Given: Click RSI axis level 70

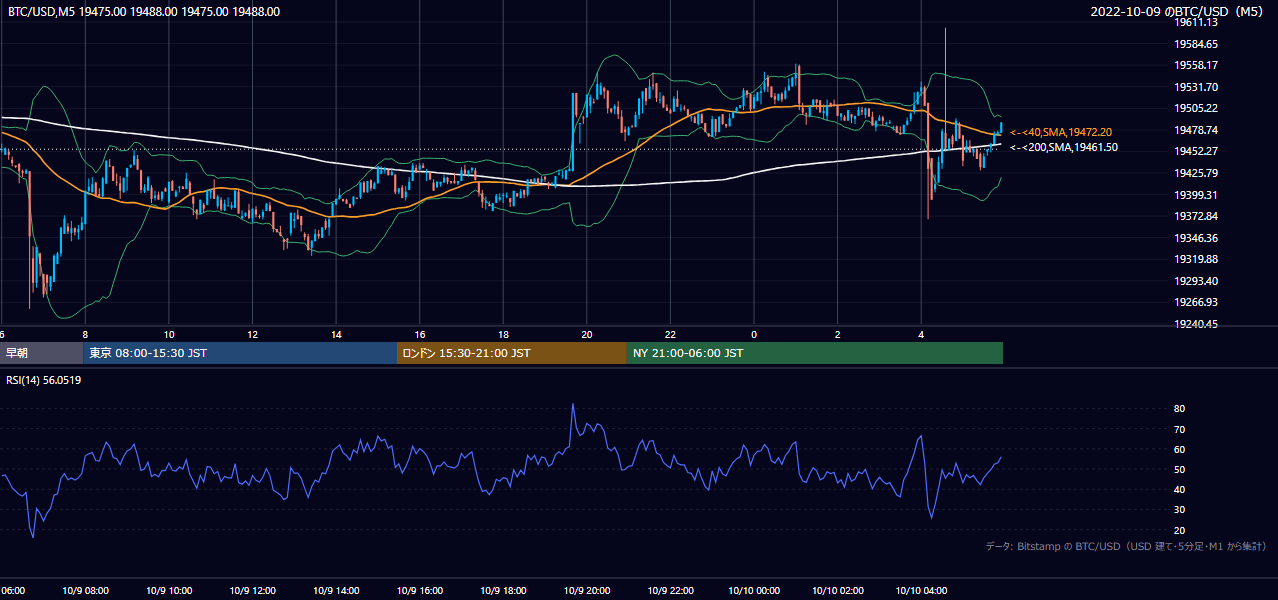Looking at the screenshot, I should coord(1180,429).
